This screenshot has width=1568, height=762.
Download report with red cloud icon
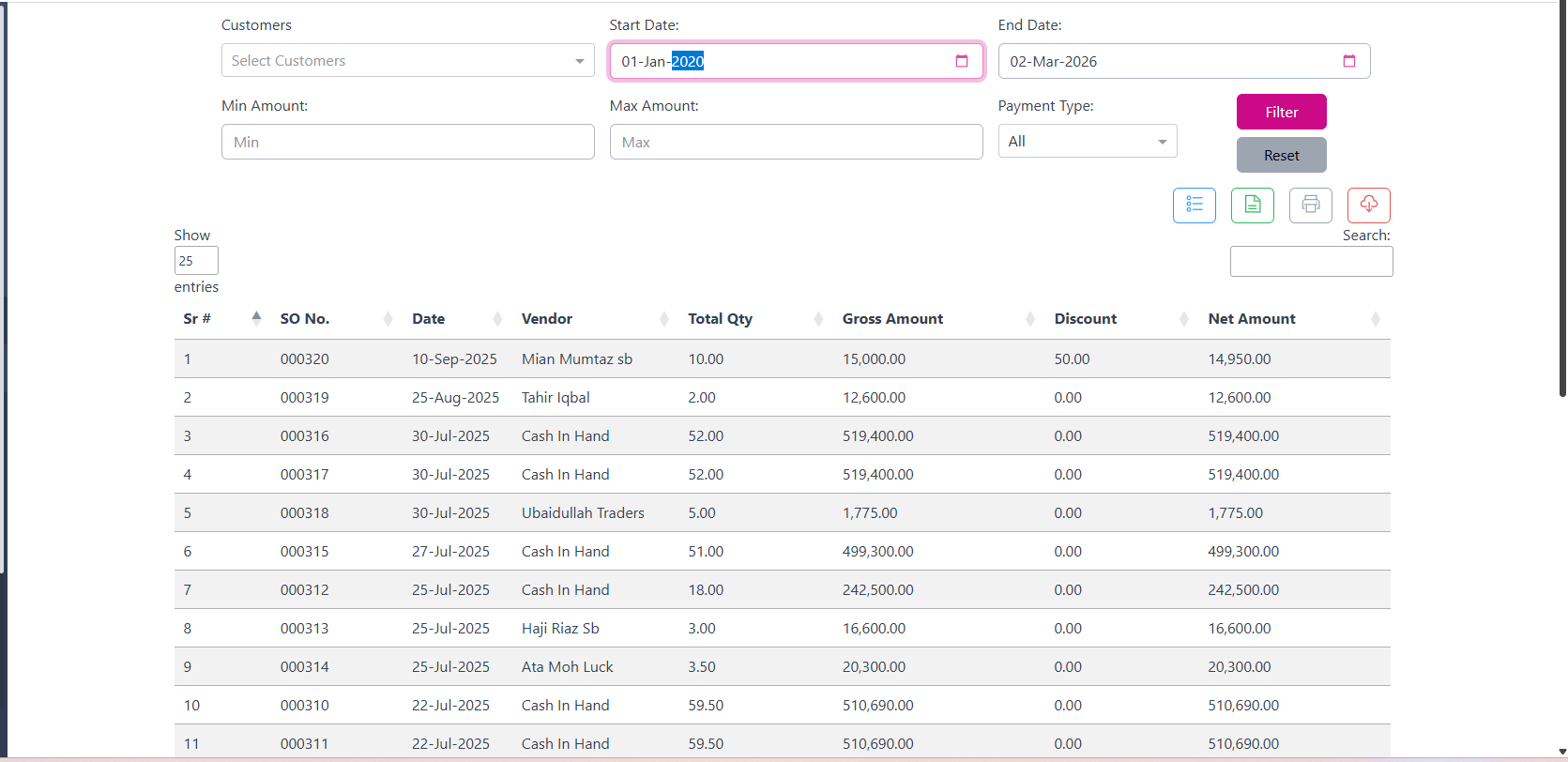(x=1368, y=205)
